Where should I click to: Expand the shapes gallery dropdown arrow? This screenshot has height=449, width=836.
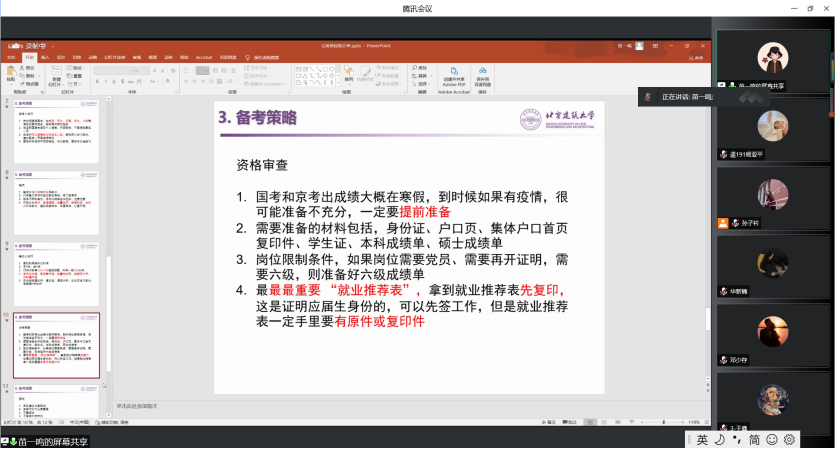click(336, 82)
